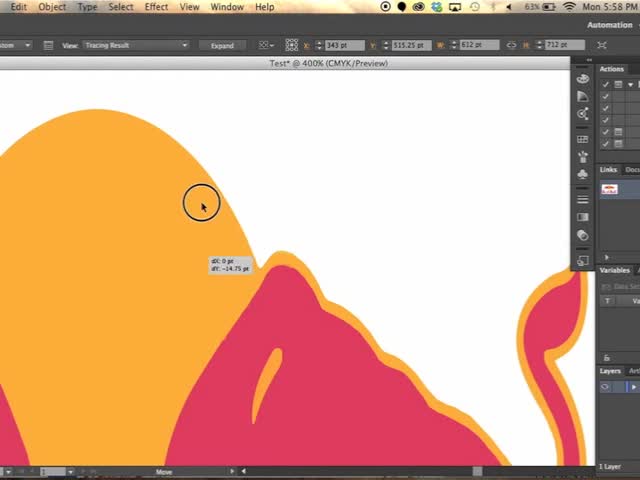The height and width of the screenshot is (480, 640).
Task: Toggle the fifth row checkmark in Actions
Action: 605,132
